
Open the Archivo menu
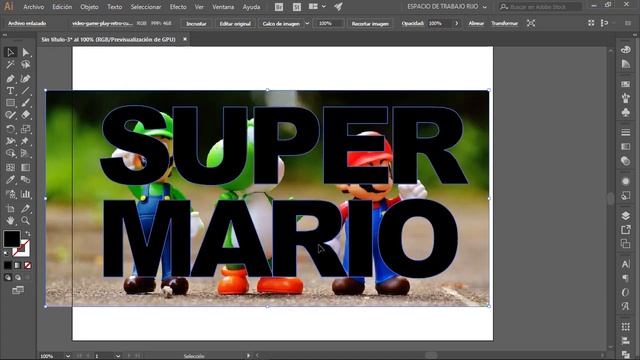tap(33, 7)
